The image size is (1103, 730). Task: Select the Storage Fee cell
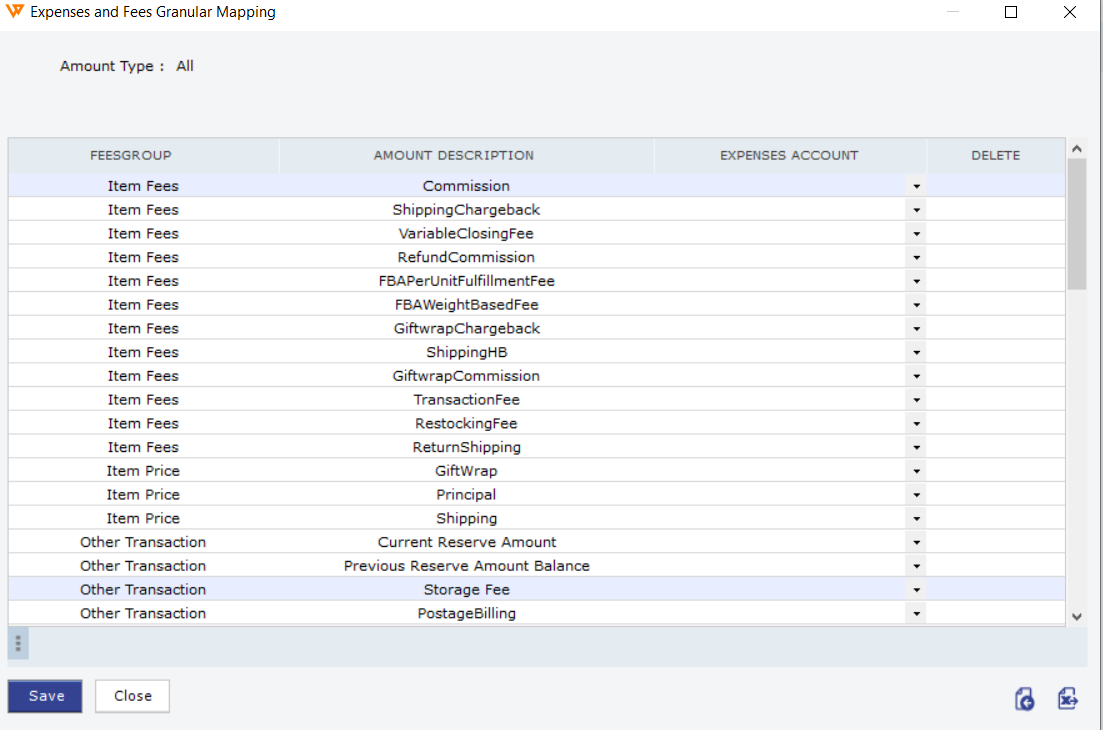466,590
